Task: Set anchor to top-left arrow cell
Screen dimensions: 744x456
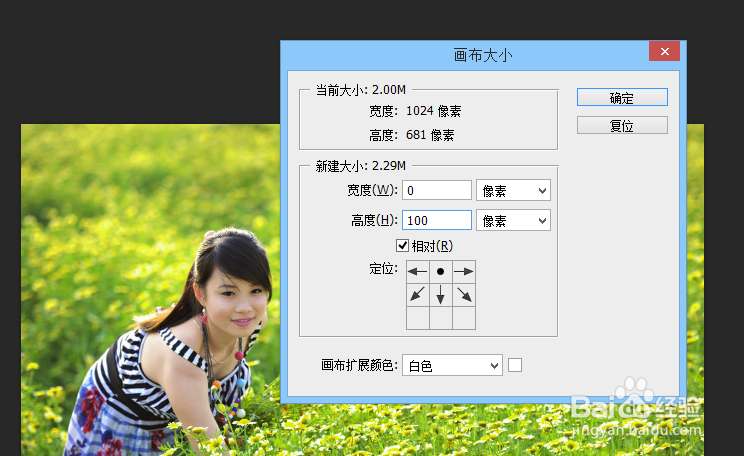Action: [418, 271]
